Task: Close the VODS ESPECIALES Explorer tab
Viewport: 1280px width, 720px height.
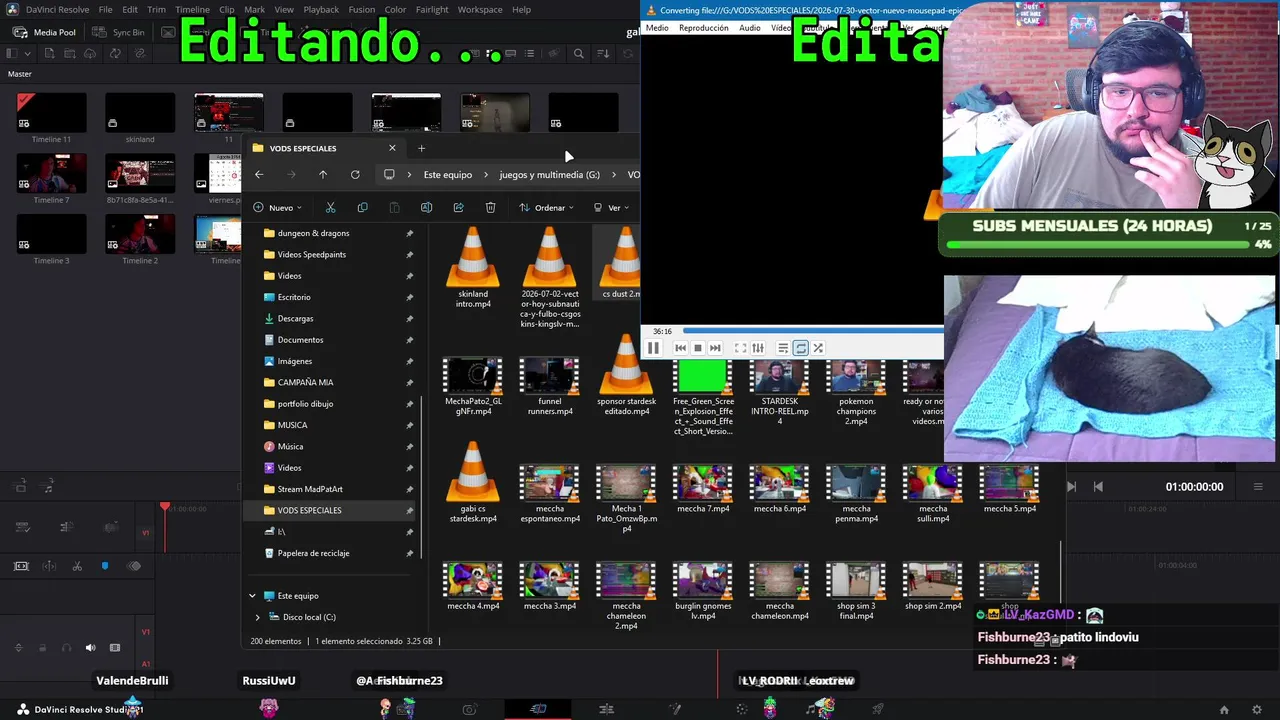Action: click(x=392, y=148)
